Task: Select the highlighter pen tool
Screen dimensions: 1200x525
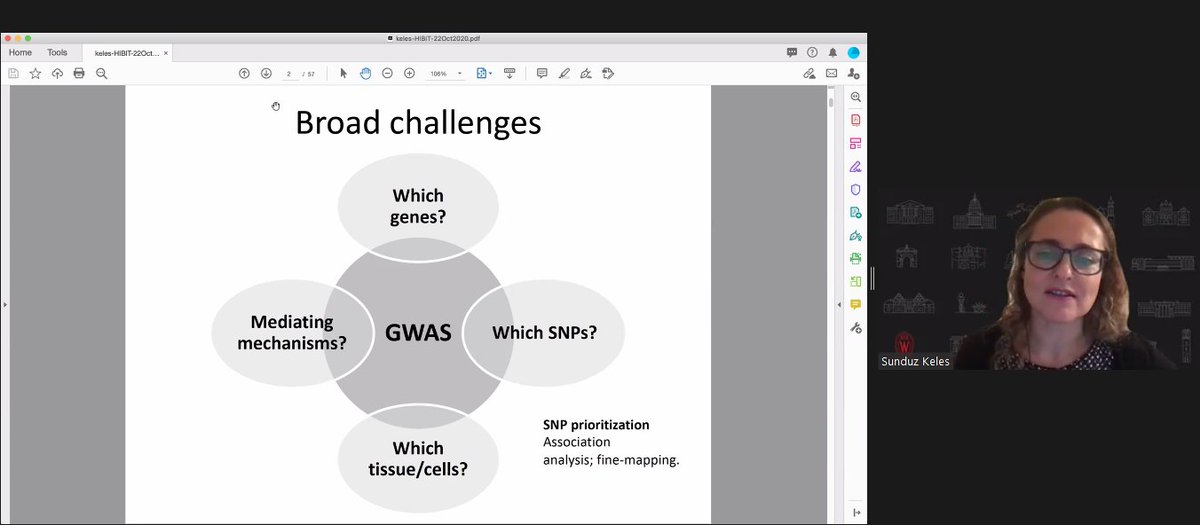Action: [x=564, y=73]
